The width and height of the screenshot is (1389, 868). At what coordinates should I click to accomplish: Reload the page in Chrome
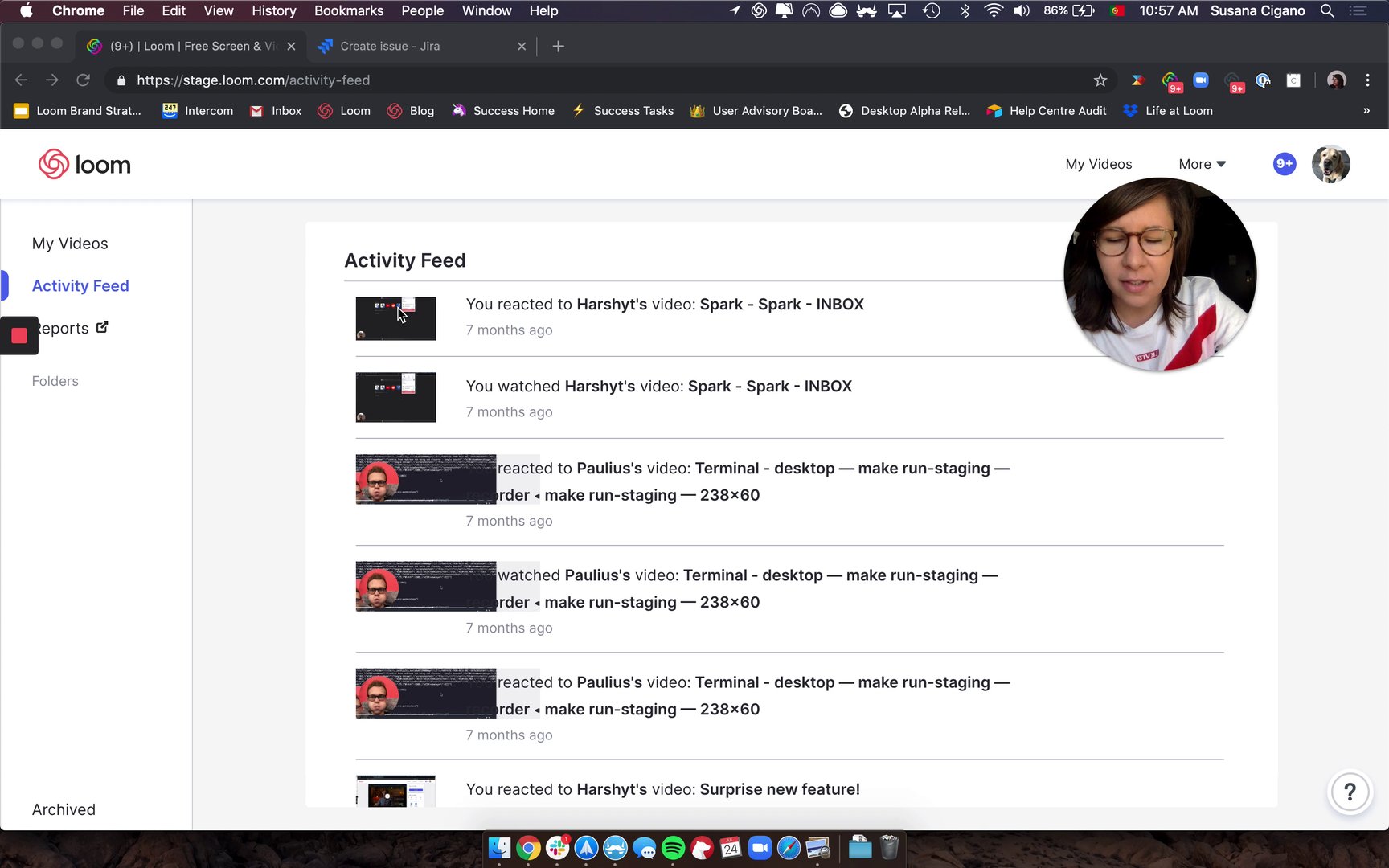point(83,80)
